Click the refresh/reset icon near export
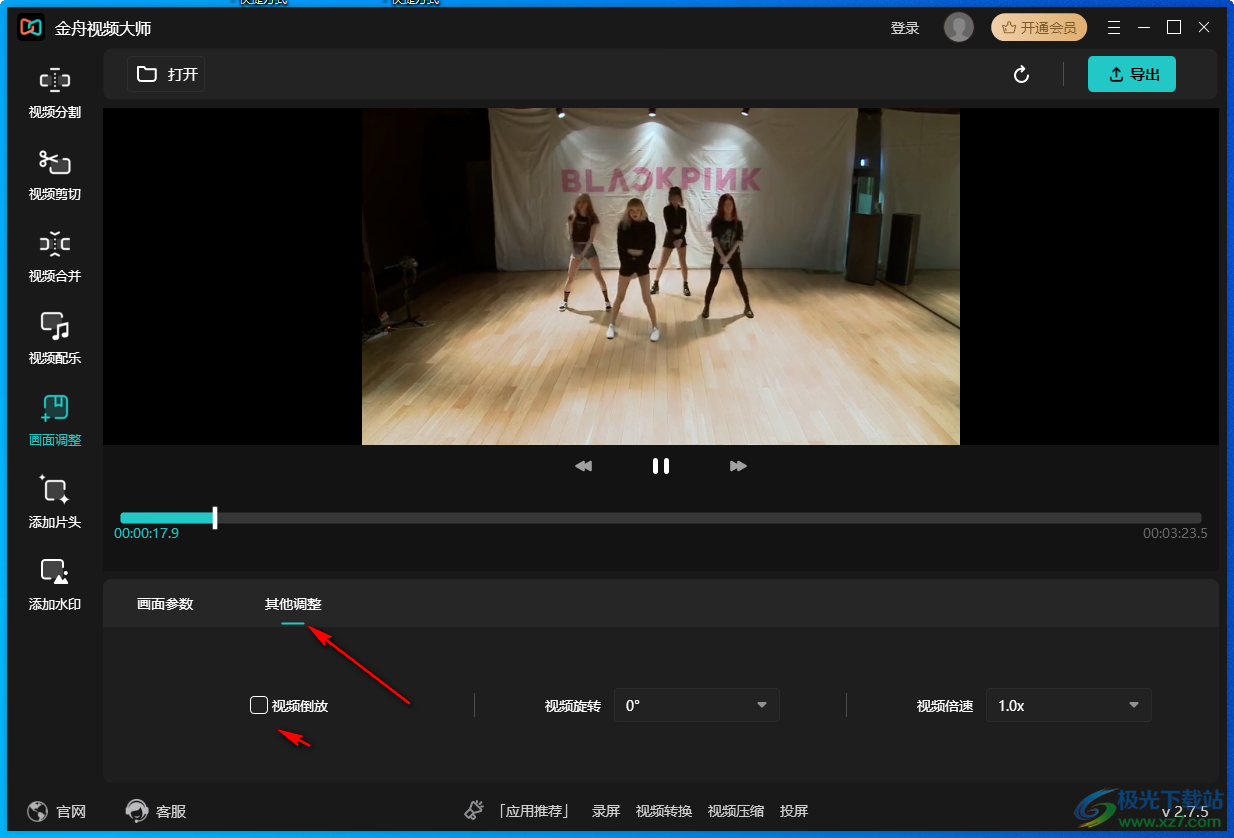The width and height of the screenshot is (1234, 838). 1021,75
